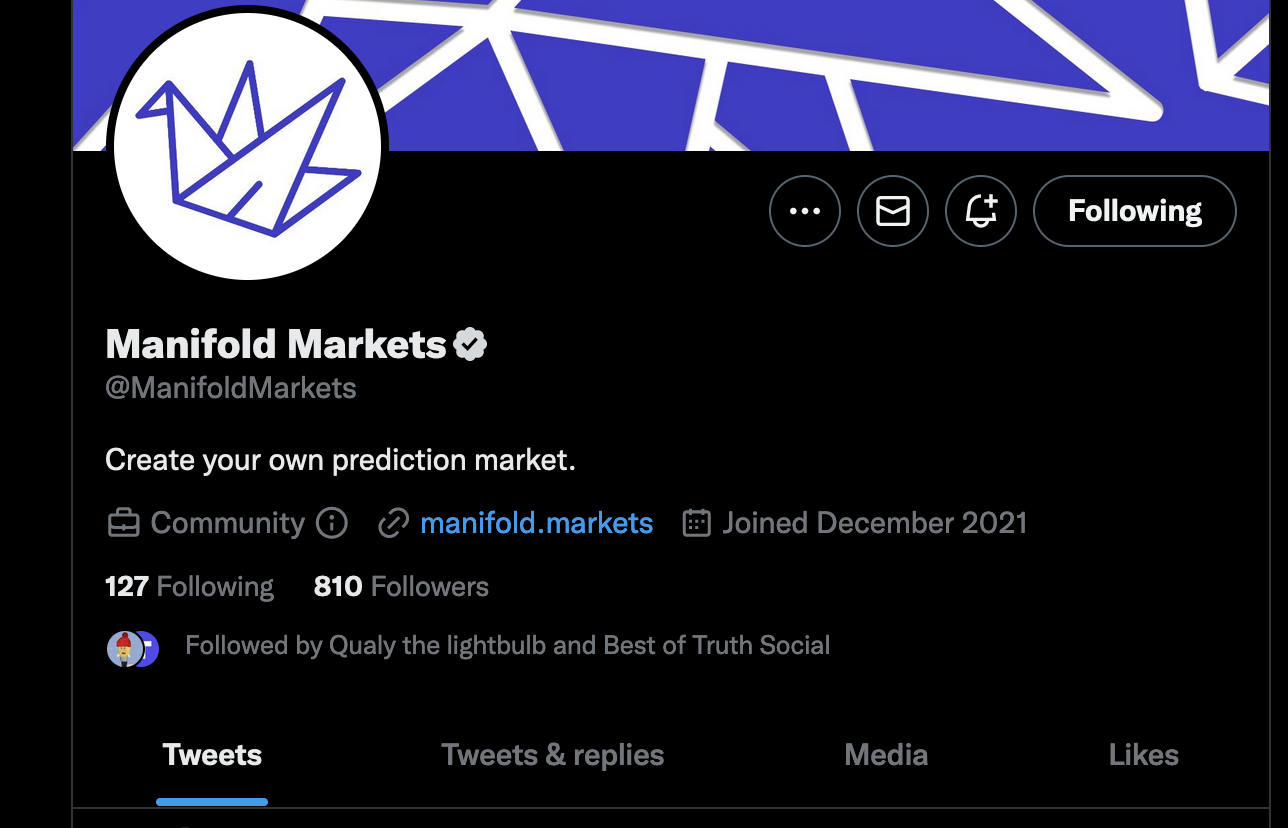Open the Likes tab
The image size is (1288, 828).
pyautogui.click(x=1144, y=755)
